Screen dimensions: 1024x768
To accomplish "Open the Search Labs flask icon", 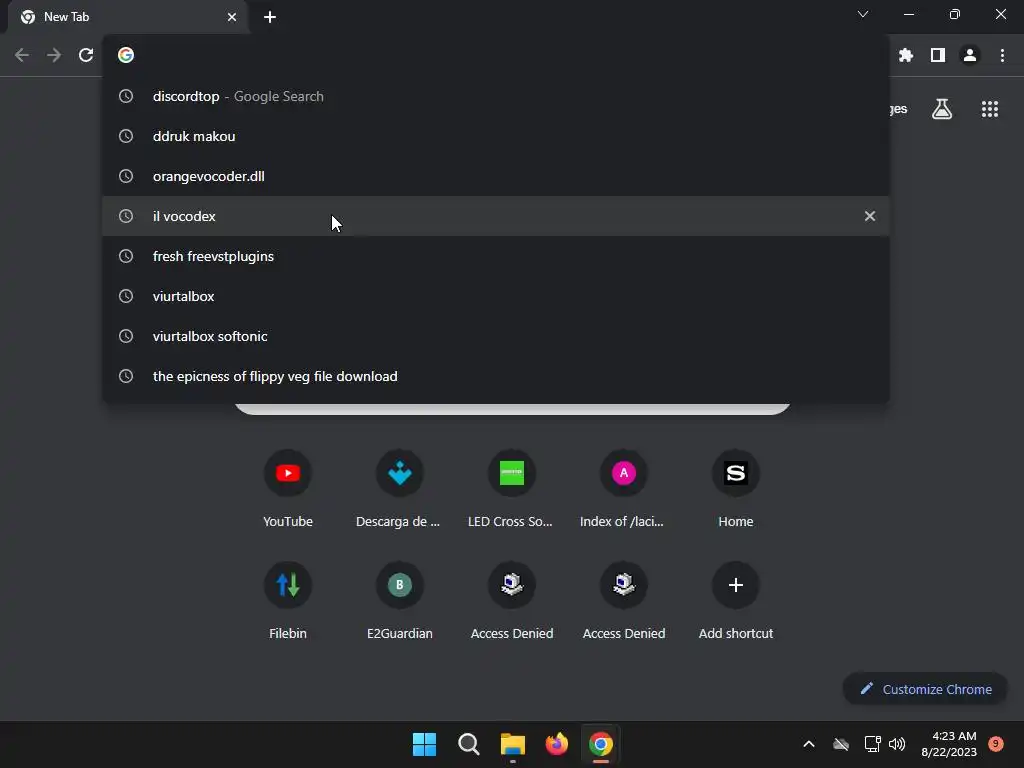I will coord(942,109).
